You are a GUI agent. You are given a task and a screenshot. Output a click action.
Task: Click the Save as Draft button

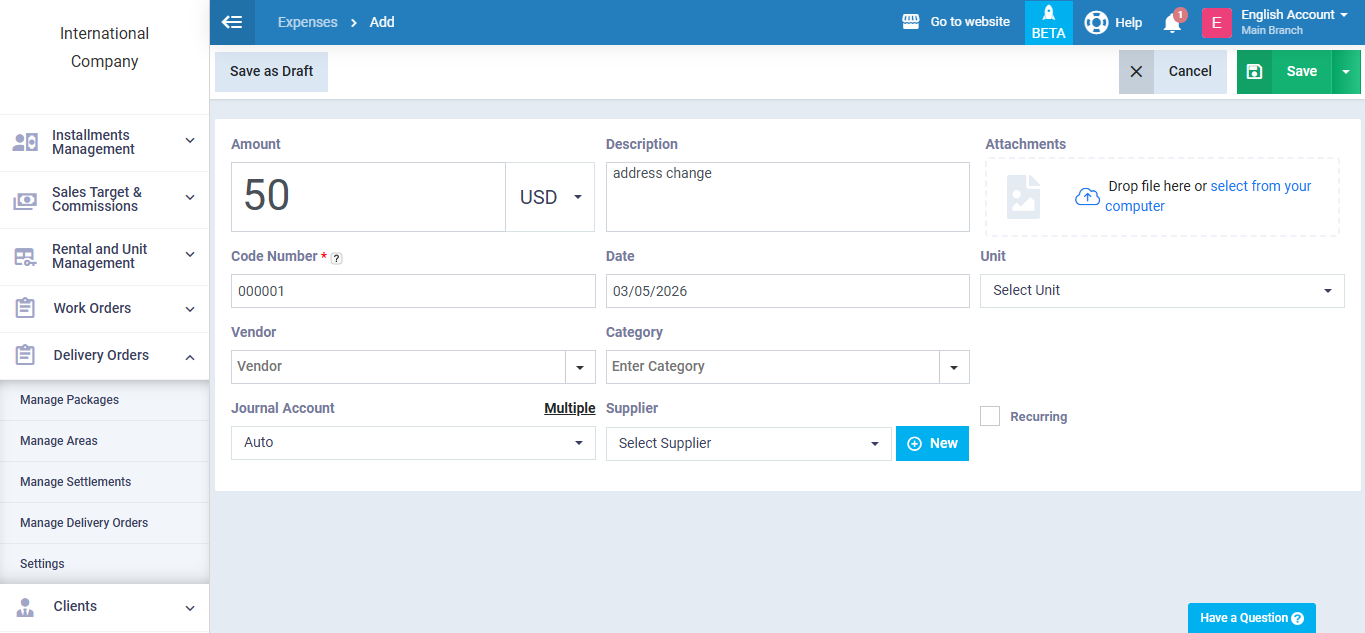(x=271, y=72)
